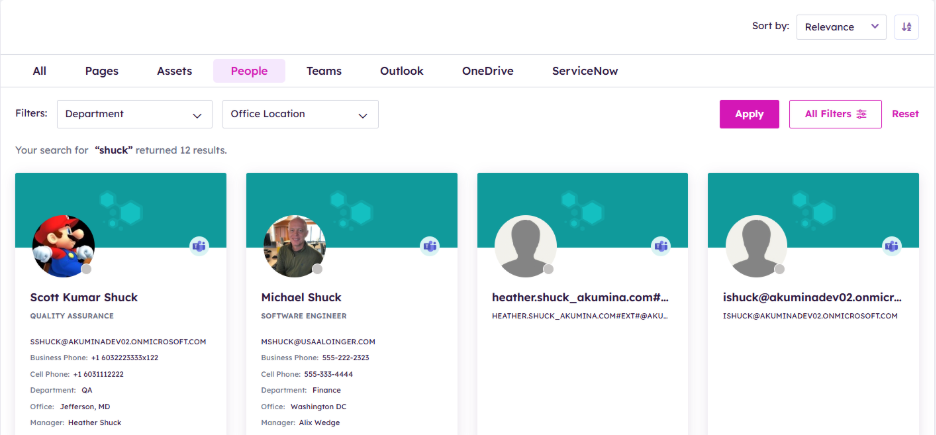This screenshot has height=435, width=936.
Task: Click Teams chat icon on Michael Shuck card
Action: 430,246
